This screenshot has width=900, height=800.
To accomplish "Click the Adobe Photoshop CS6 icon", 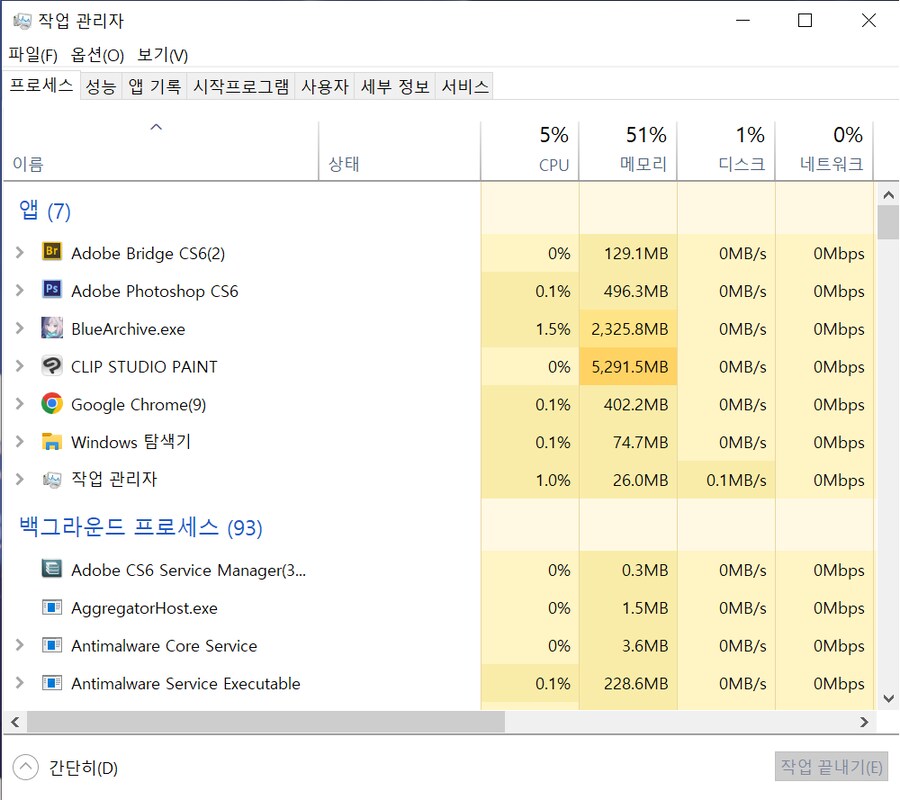I will click(x=52, y=290).
